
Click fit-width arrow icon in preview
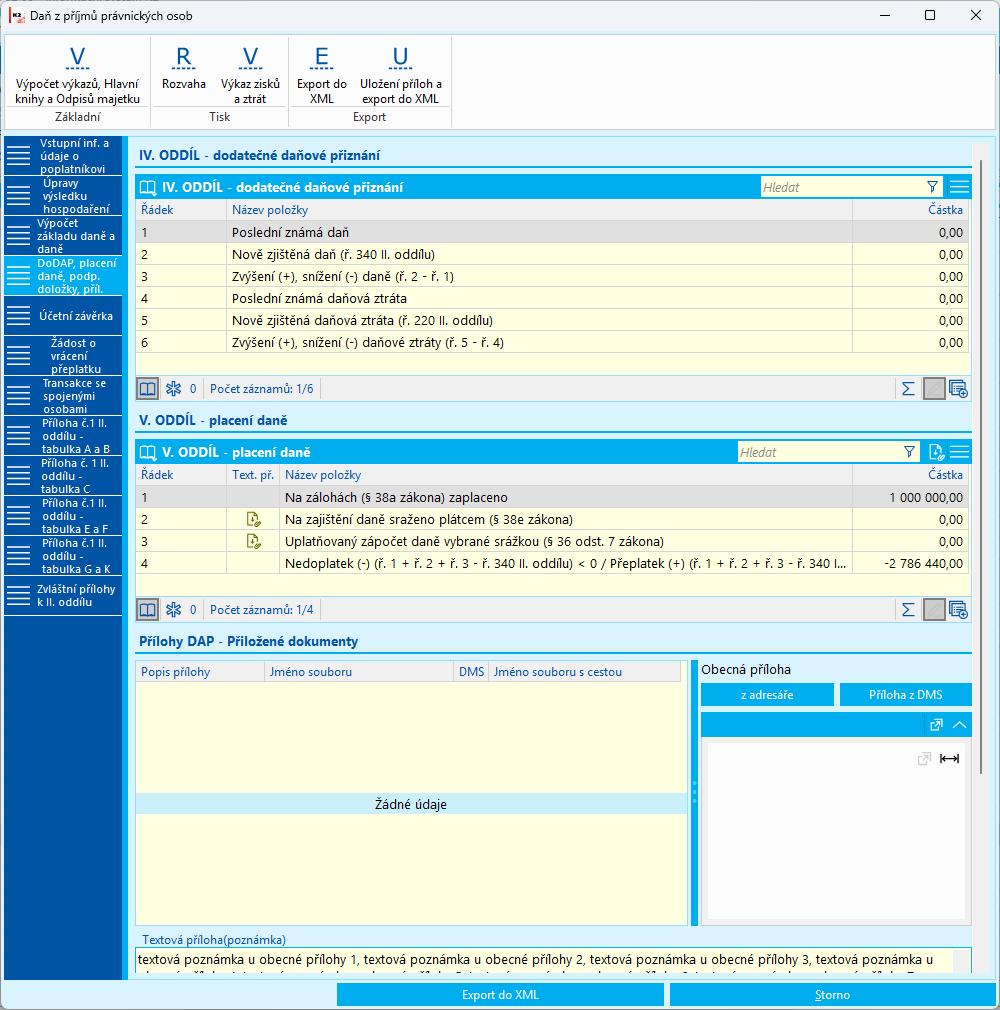949,758
